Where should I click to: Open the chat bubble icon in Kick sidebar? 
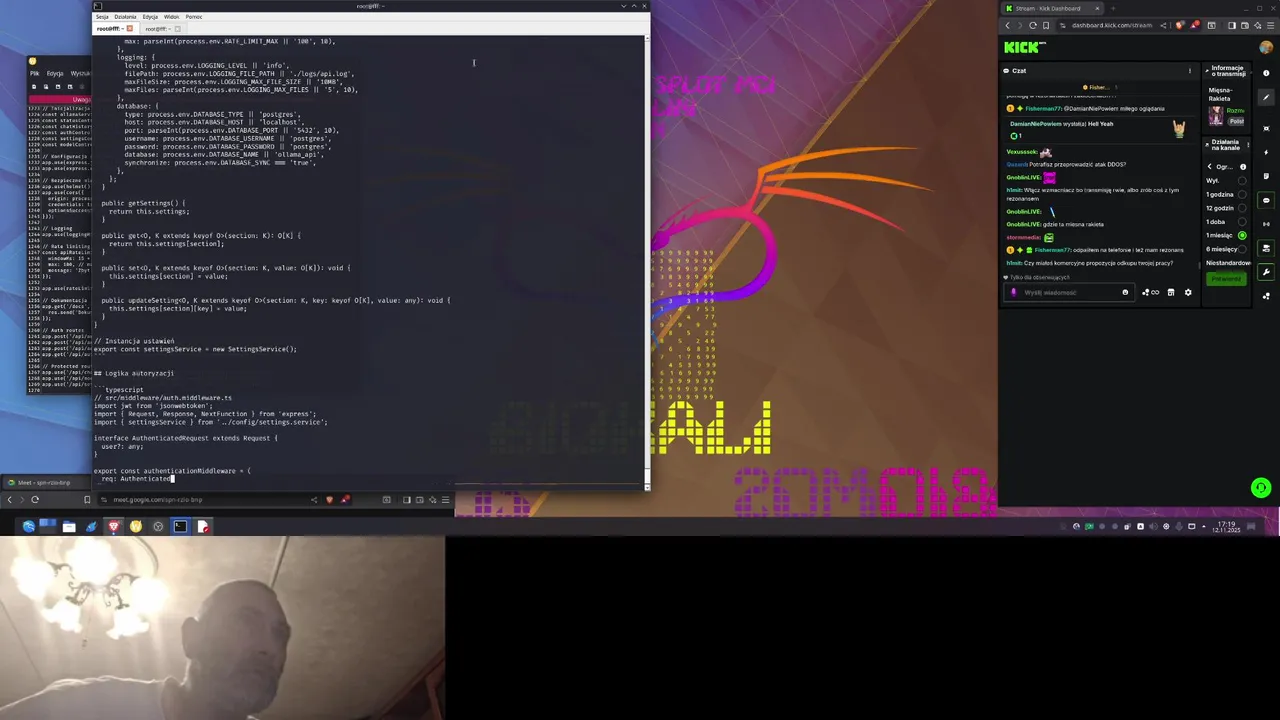click(x=1266, y=200)
